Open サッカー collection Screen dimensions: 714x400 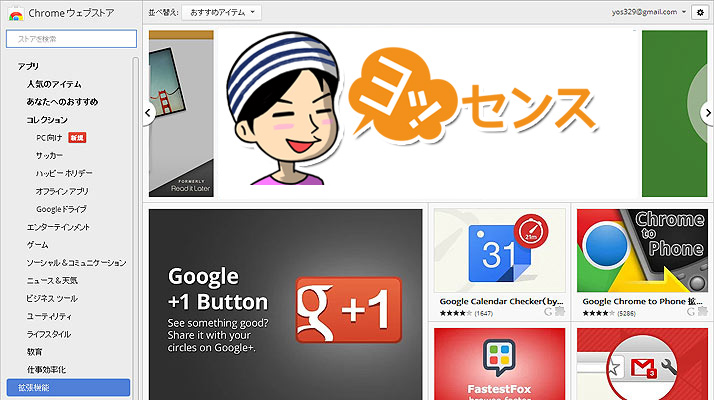[x=49, y=156]
